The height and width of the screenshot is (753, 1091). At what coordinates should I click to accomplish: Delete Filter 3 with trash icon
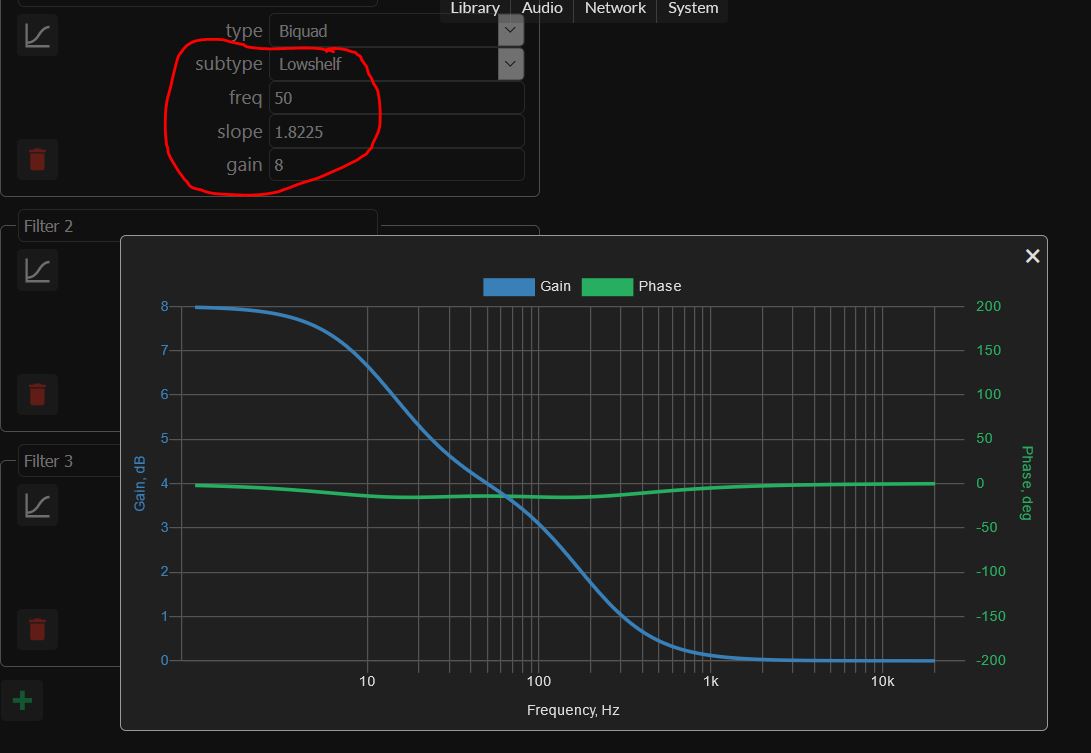38,629
